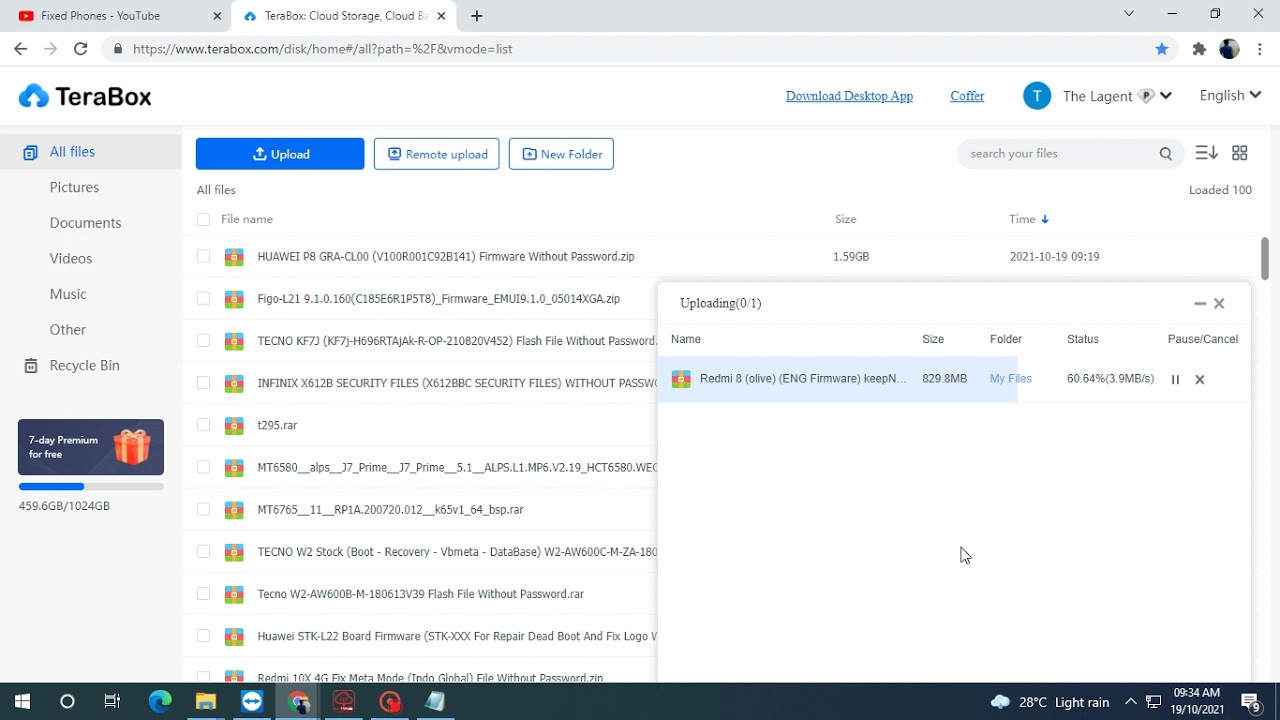
Task: Check the INFINIX X612B file
Action: pos(204,383)
